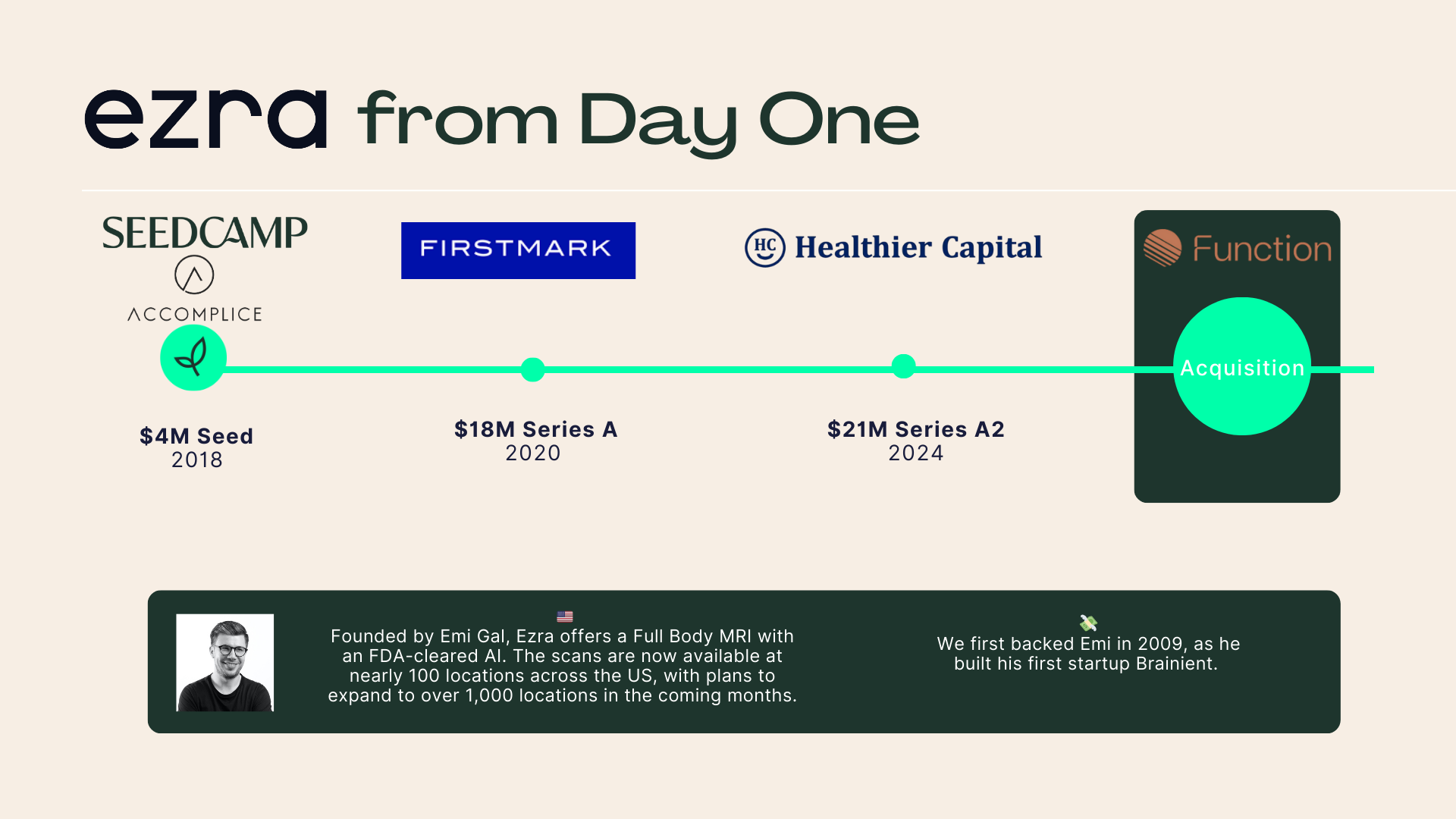Click the flying money emoji icon
1456x819 pixels.
pos(1088,623)
